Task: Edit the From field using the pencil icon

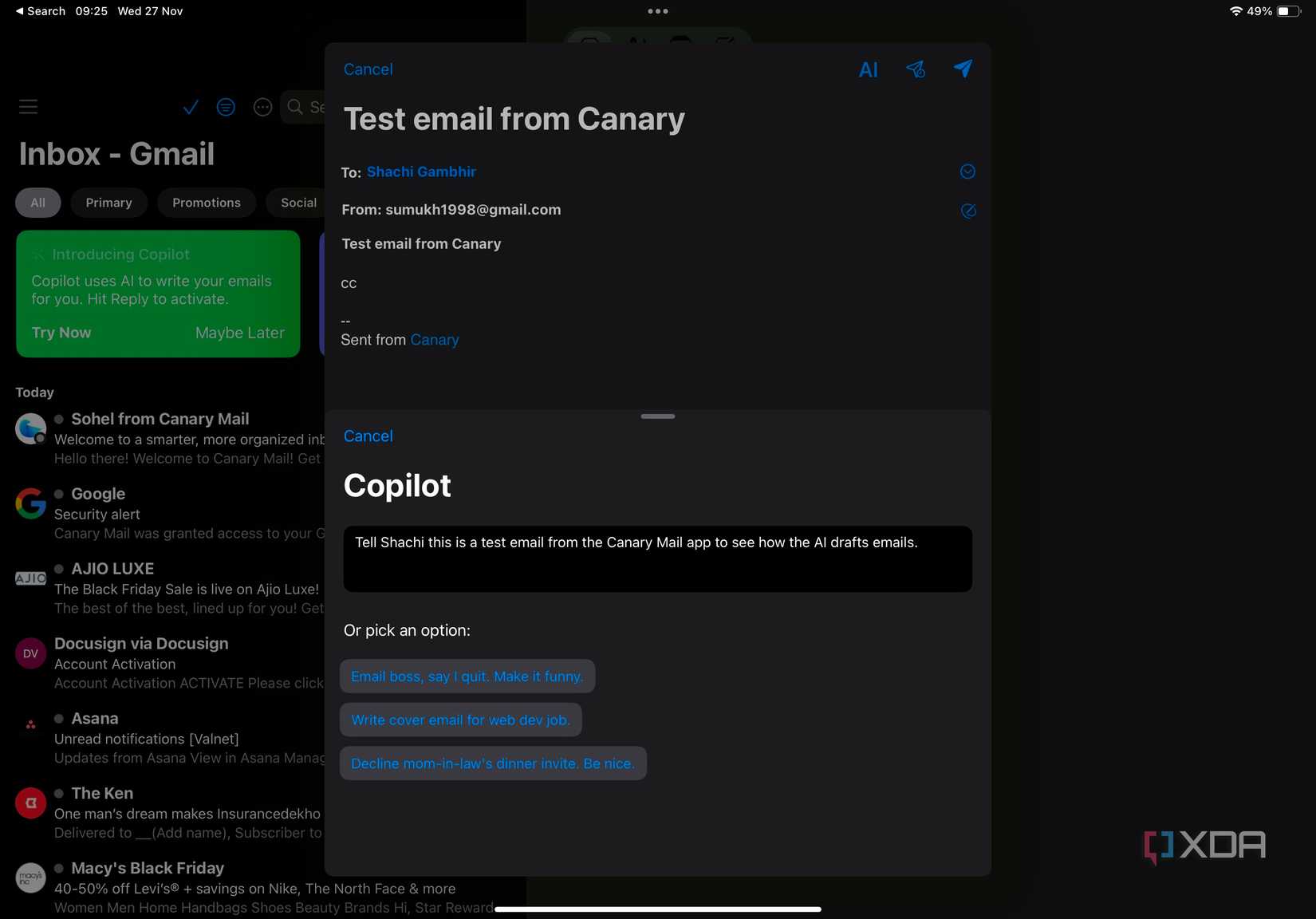Action: (x=968, y=211)
